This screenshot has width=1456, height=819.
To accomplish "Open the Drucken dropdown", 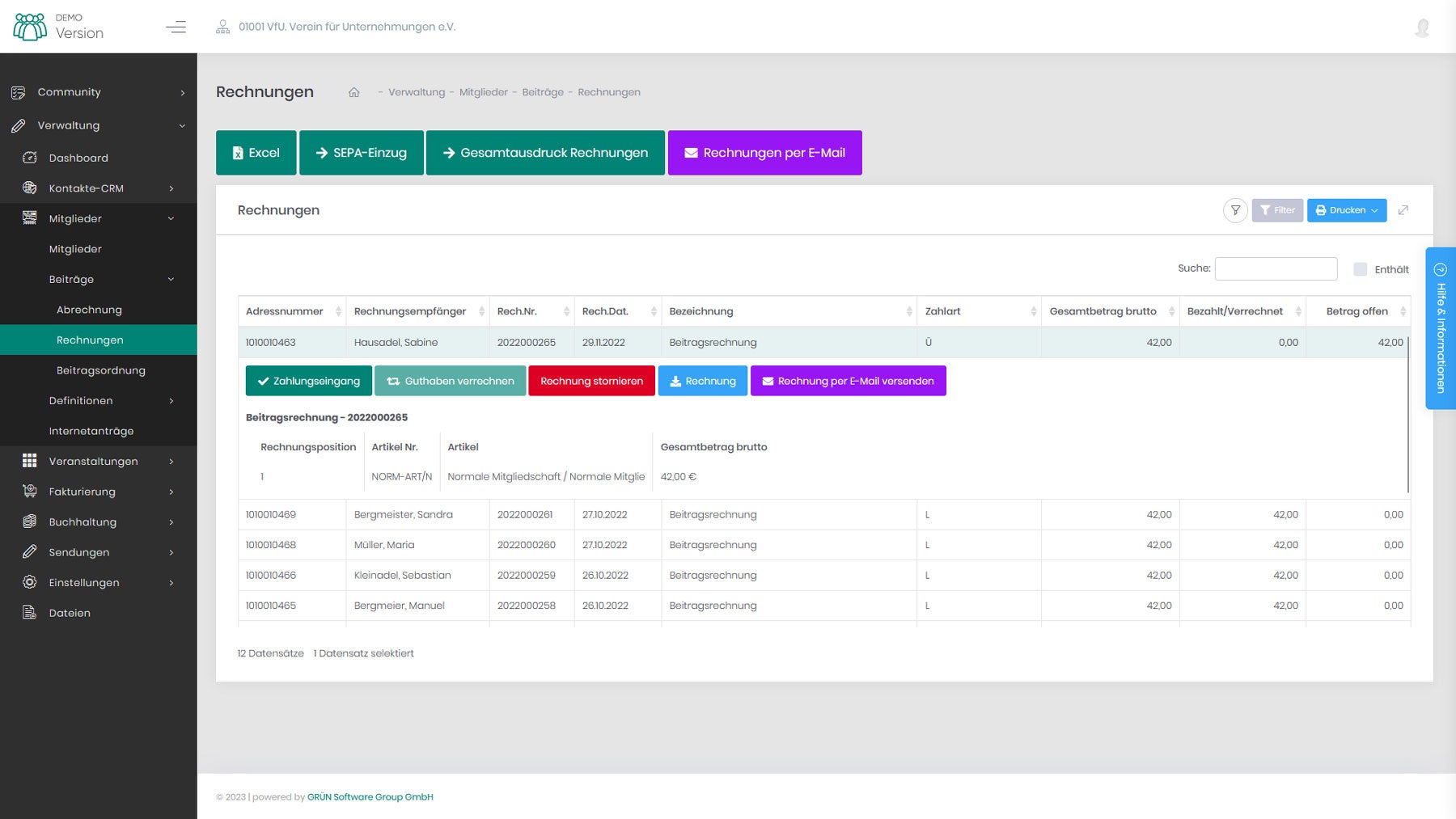I will tap(1346, 210).
